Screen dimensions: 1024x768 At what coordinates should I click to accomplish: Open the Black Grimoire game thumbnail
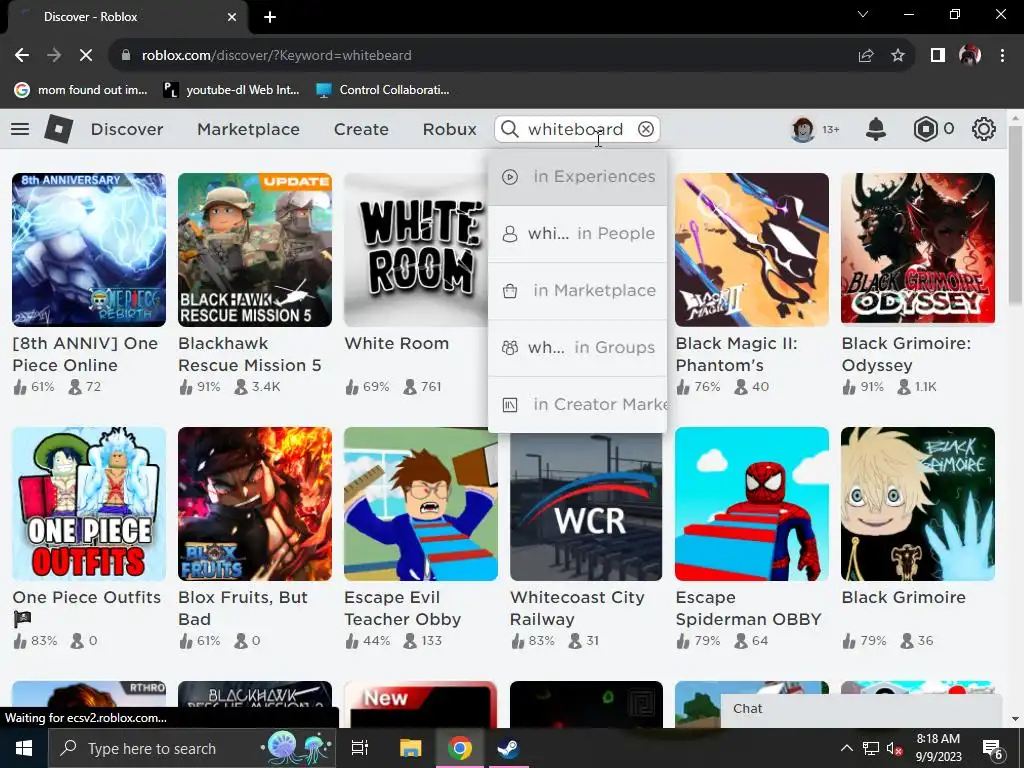(918, 504)
